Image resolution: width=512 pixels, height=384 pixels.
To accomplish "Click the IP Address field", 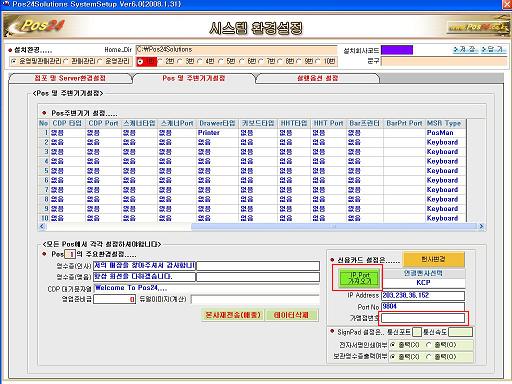I will (x=423, y=295).
